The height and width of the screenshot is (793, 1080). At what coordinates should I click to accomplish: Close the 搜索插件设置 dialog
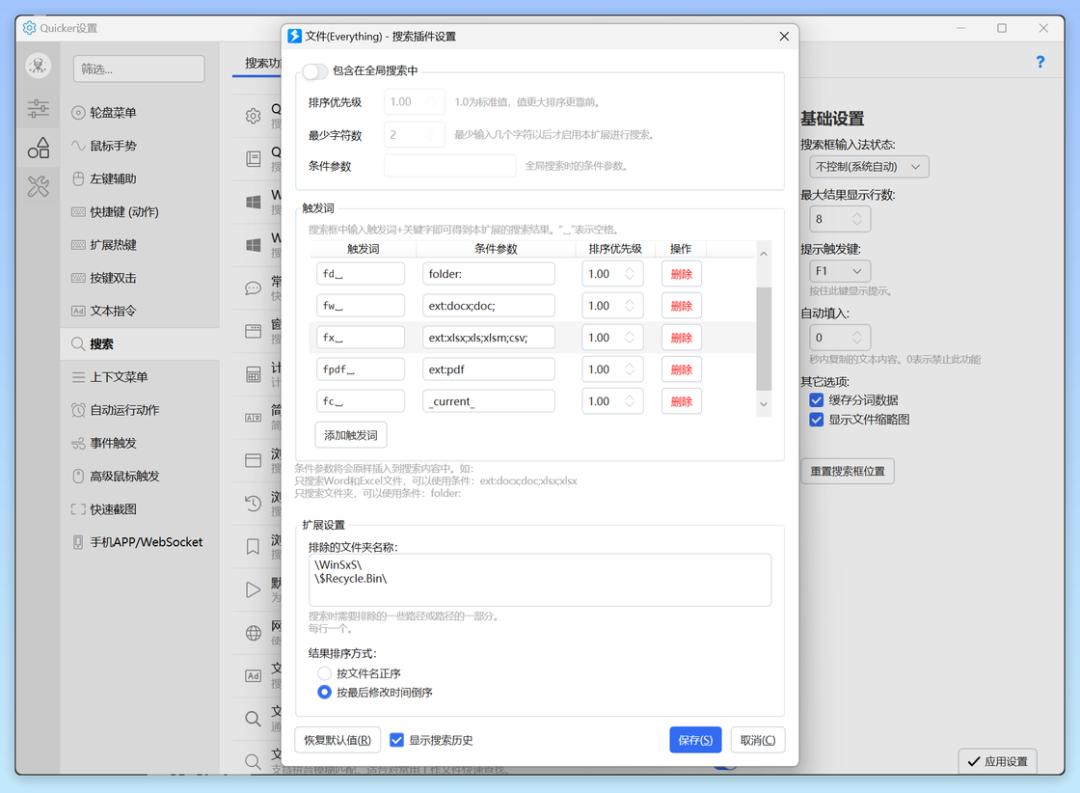click(784, 37)
